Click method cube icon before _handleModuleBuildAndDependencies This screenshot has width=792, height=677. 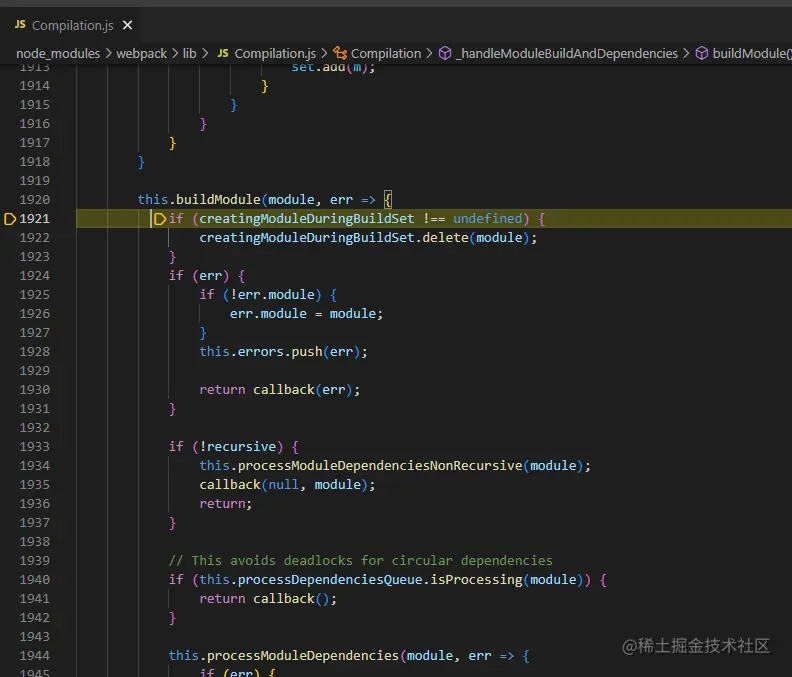click(445, 53)
